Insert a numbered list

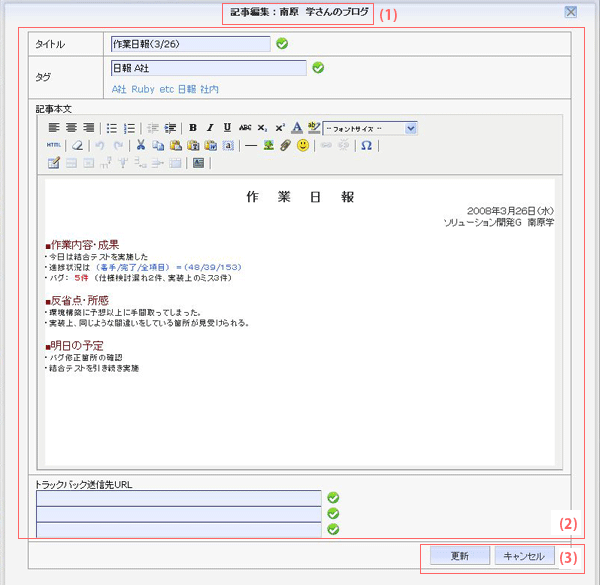pos(129,128)
